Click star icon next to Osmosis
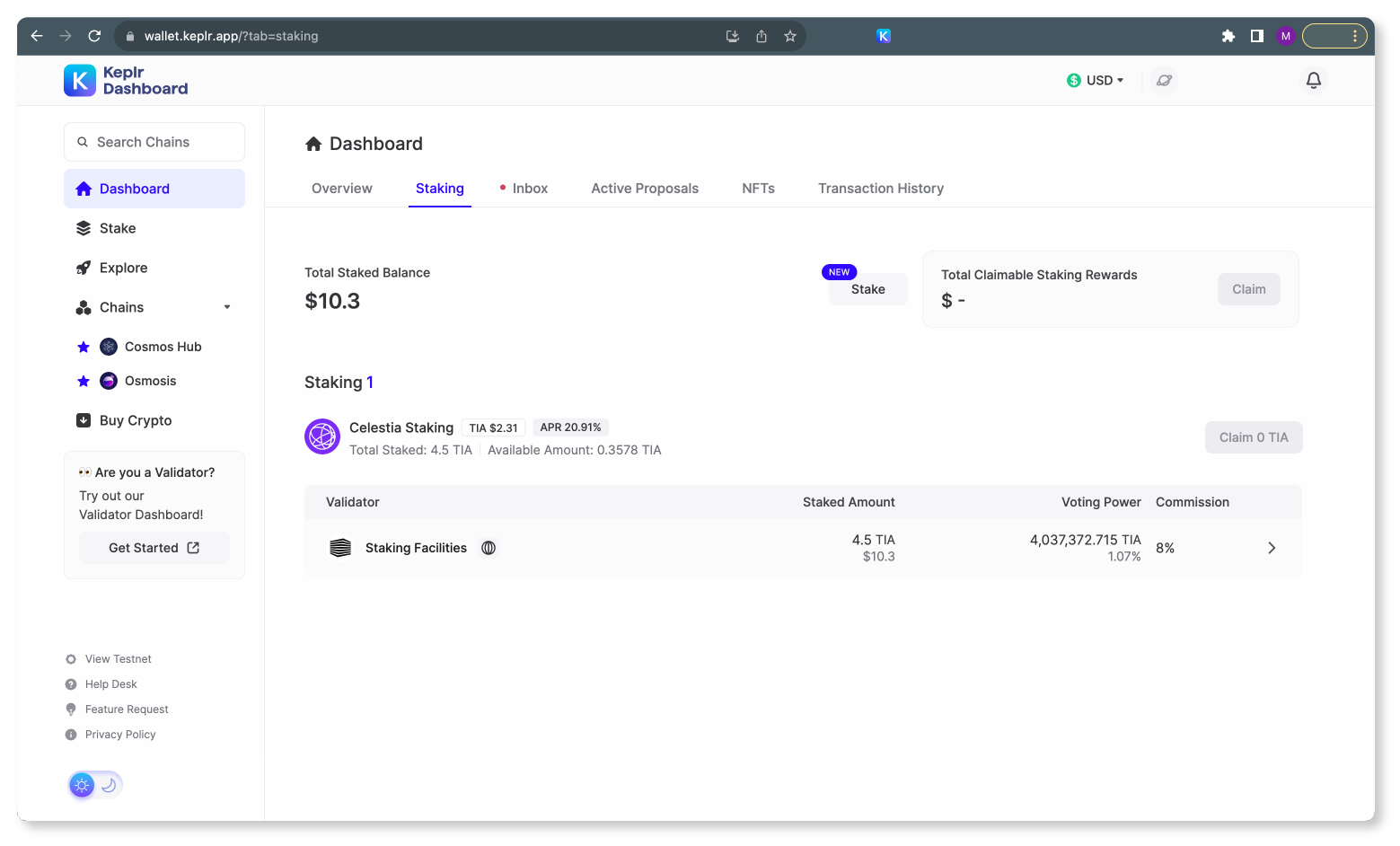Image resolution: width=1400 pixels, height=846 pixels. [84, 381]
